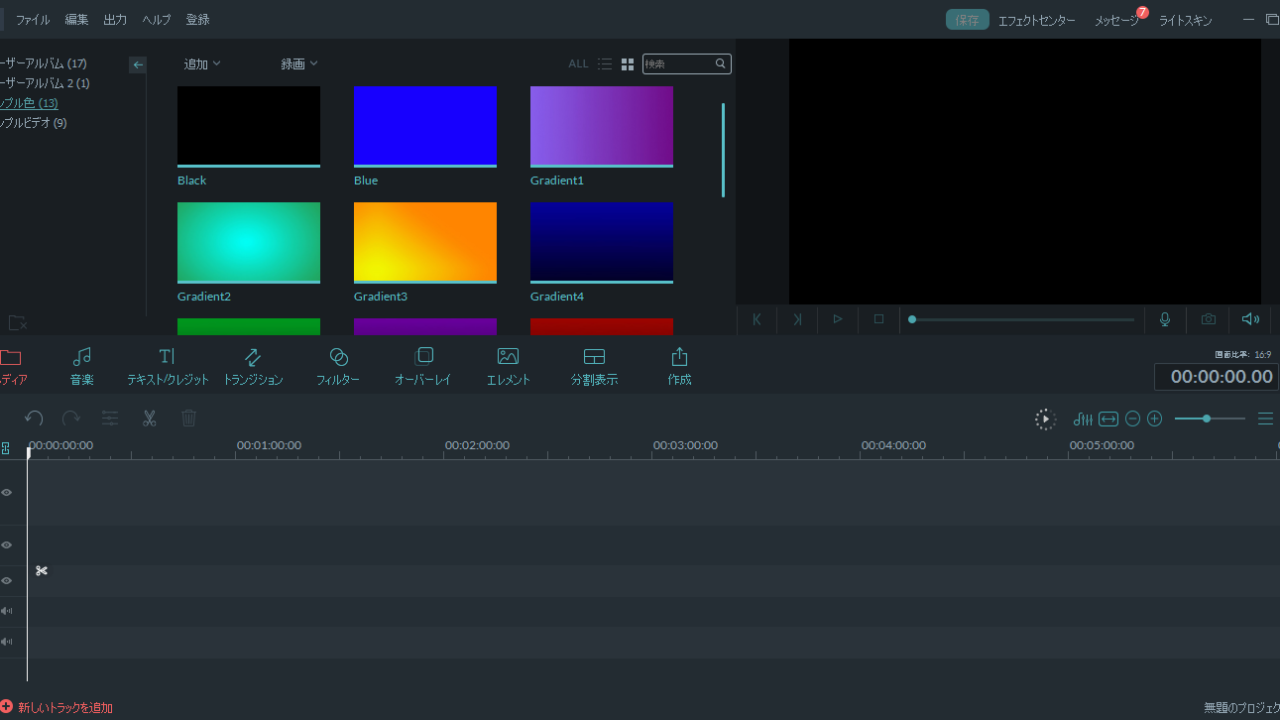The height and width of the screenshot is (720, 1280).
Task: Open the 出力 menu
Action: 115,20
